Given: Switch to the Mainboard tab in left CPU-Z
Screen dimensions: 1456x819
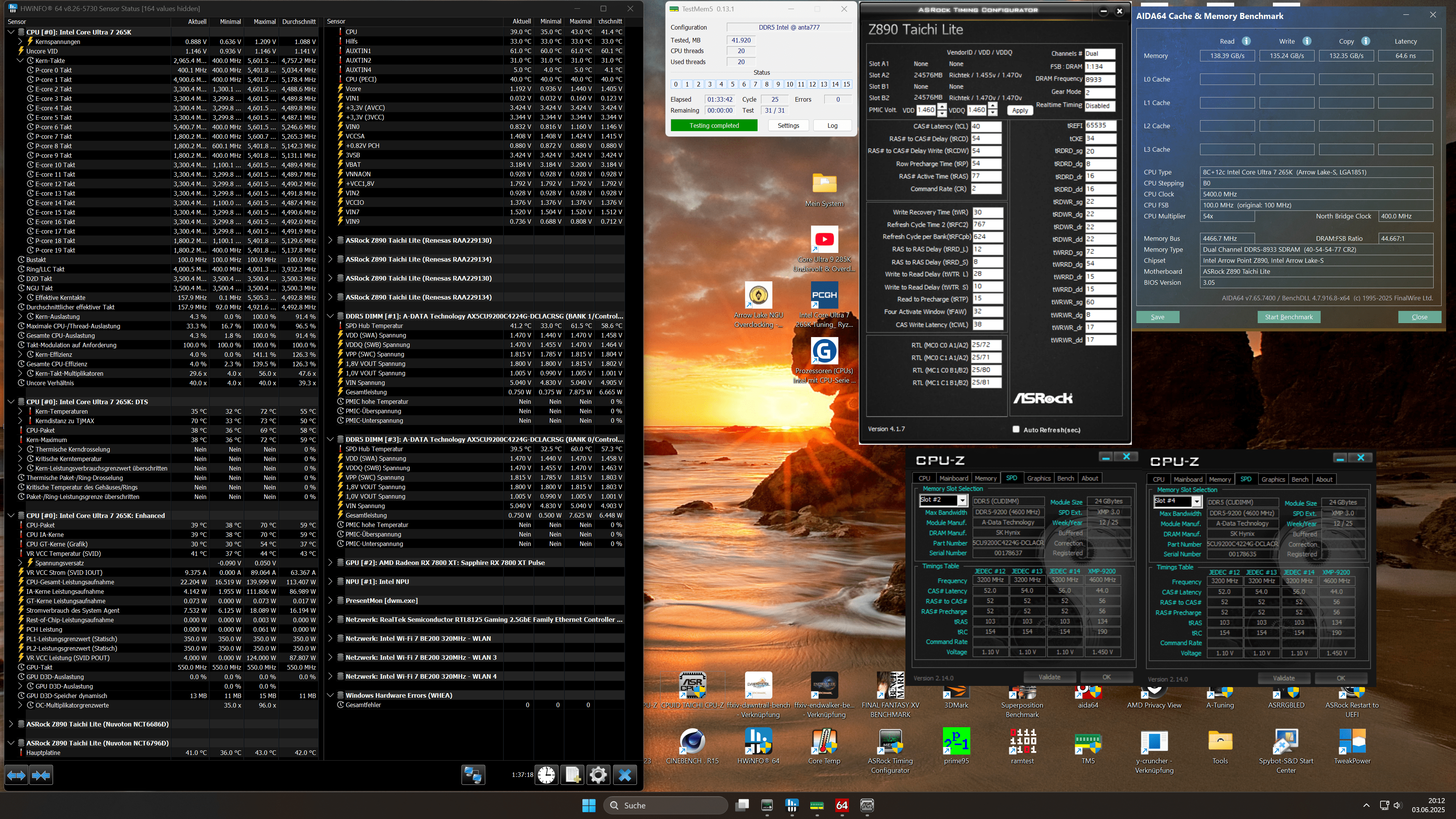Looking at the screenshot, I should 954,478.
